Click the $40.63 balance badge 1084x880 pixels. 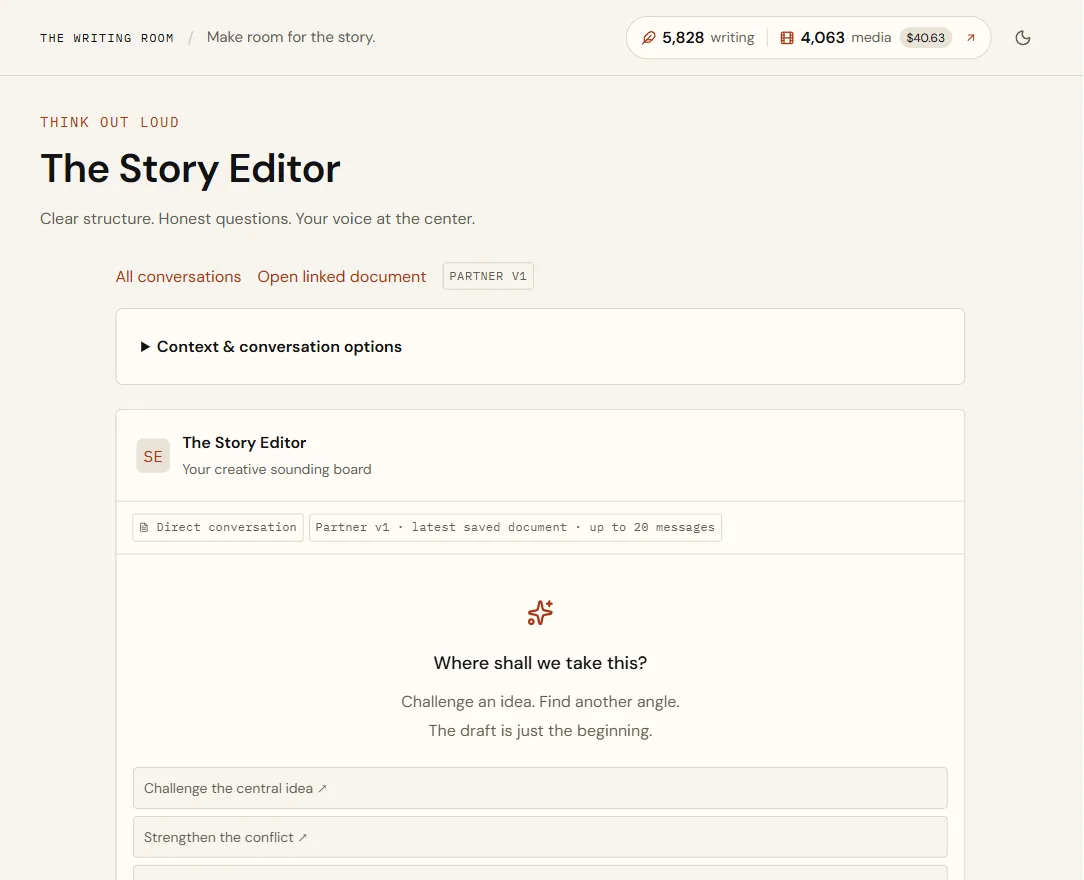(x=925, y=38)
